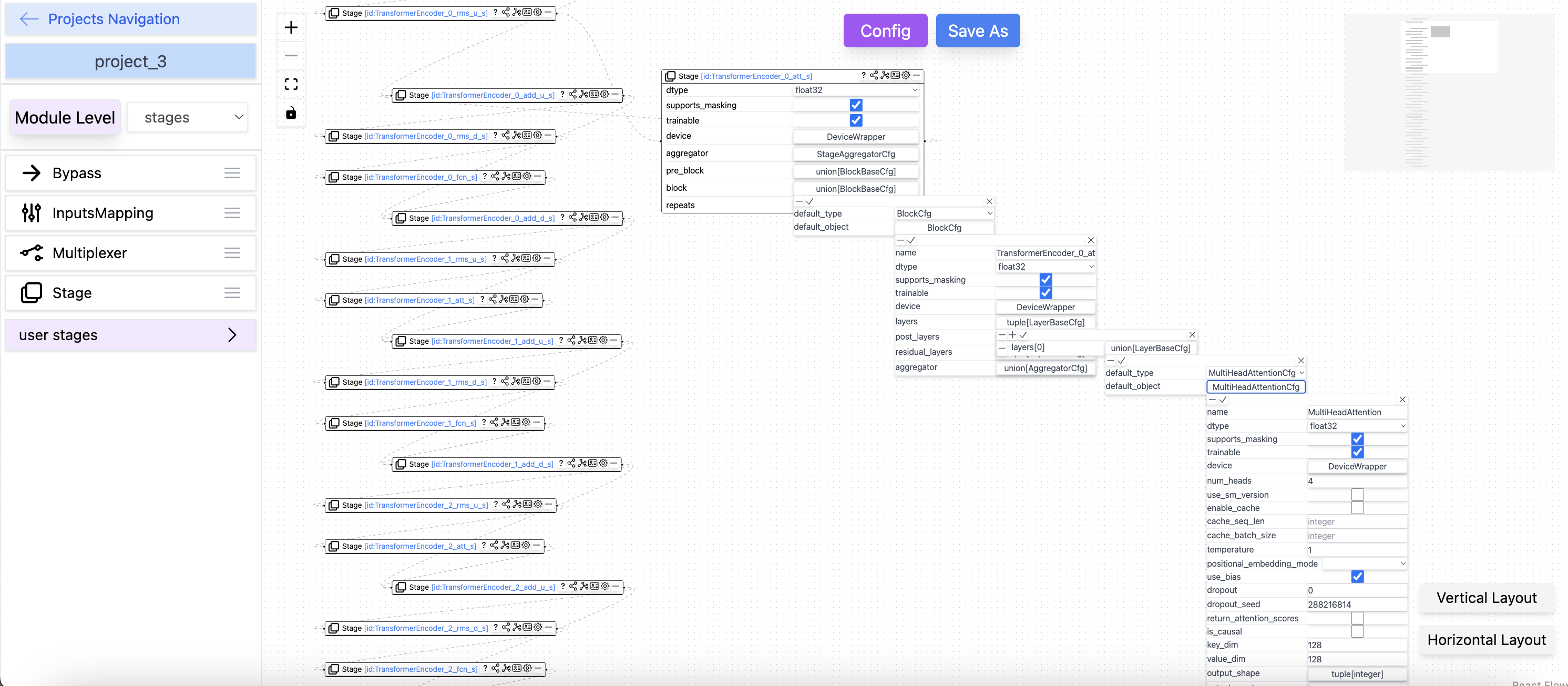Enable the is_causal checkbox
Screen dimensions: 1568x686
click(x=1357, y=631)
